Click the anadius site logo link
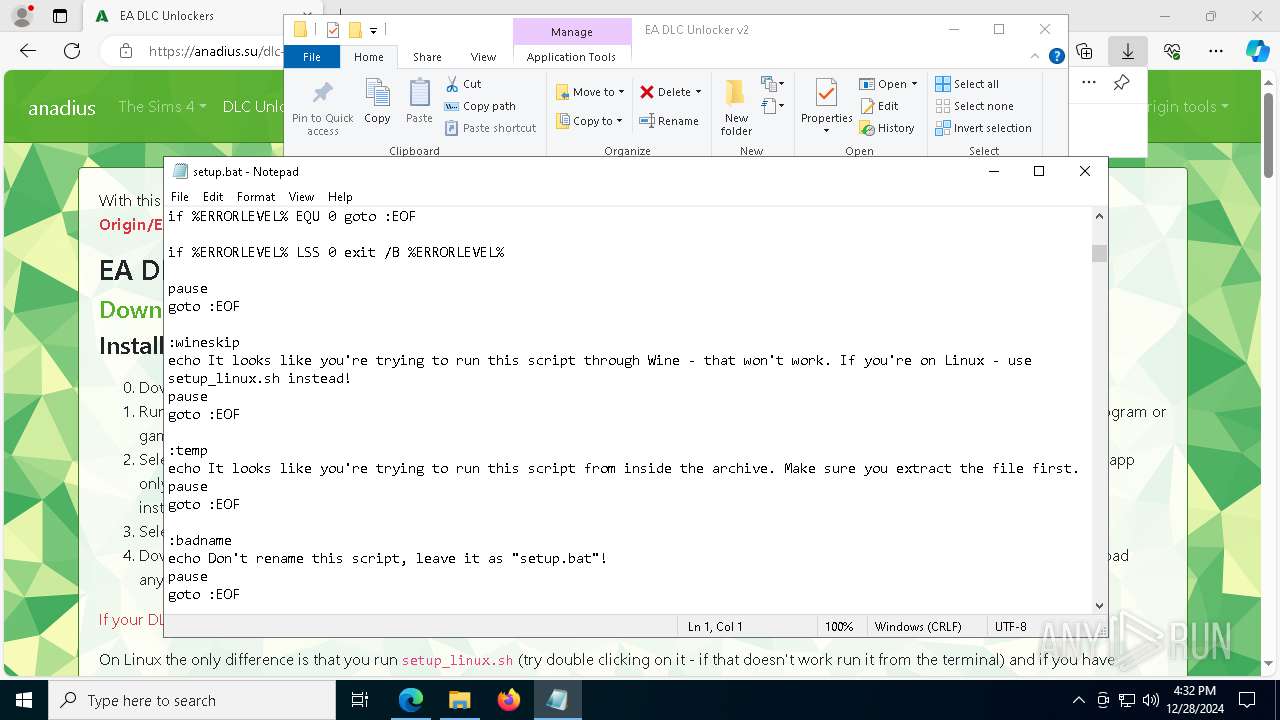This screenshot has height=720, width=1280. coord(62,108)
